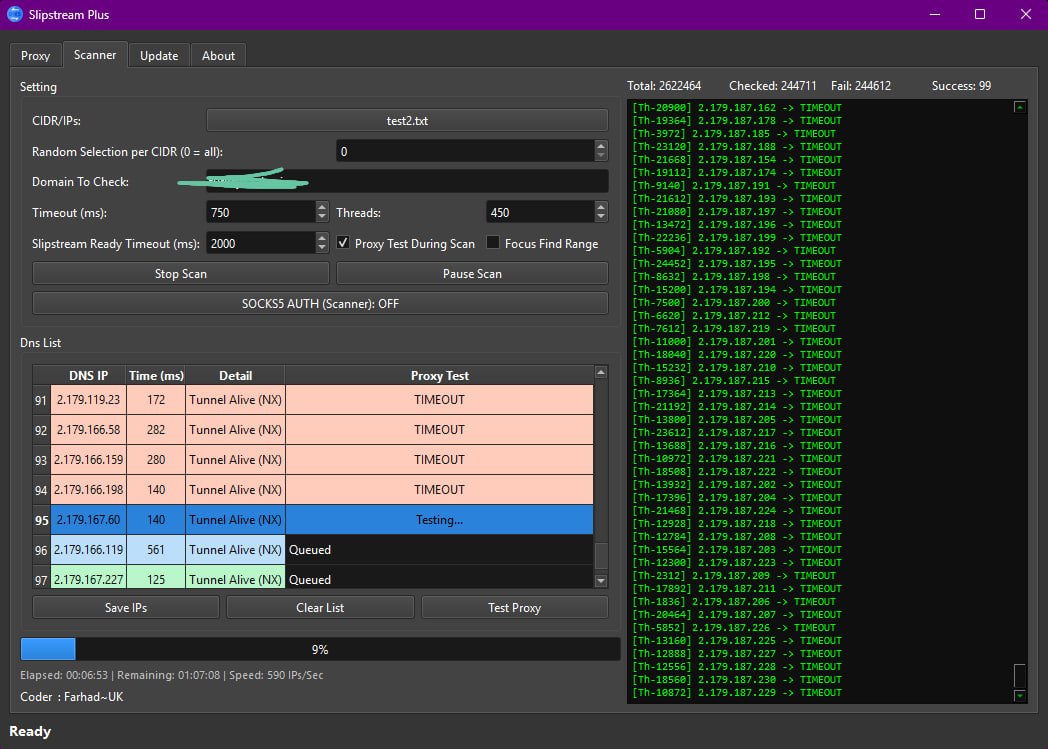This screenshot has width=1048, height=749.
Task: Increase Timeout (ms) spinner value
Action: 322,207
